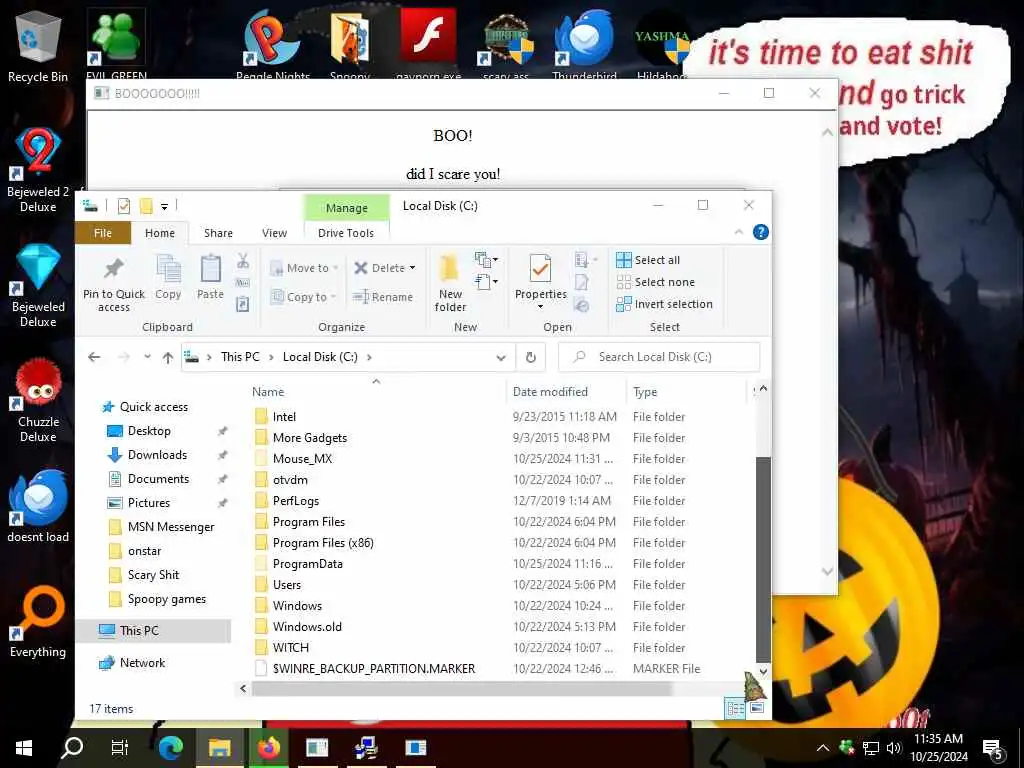Click the New folder icon

coord(449,269)
